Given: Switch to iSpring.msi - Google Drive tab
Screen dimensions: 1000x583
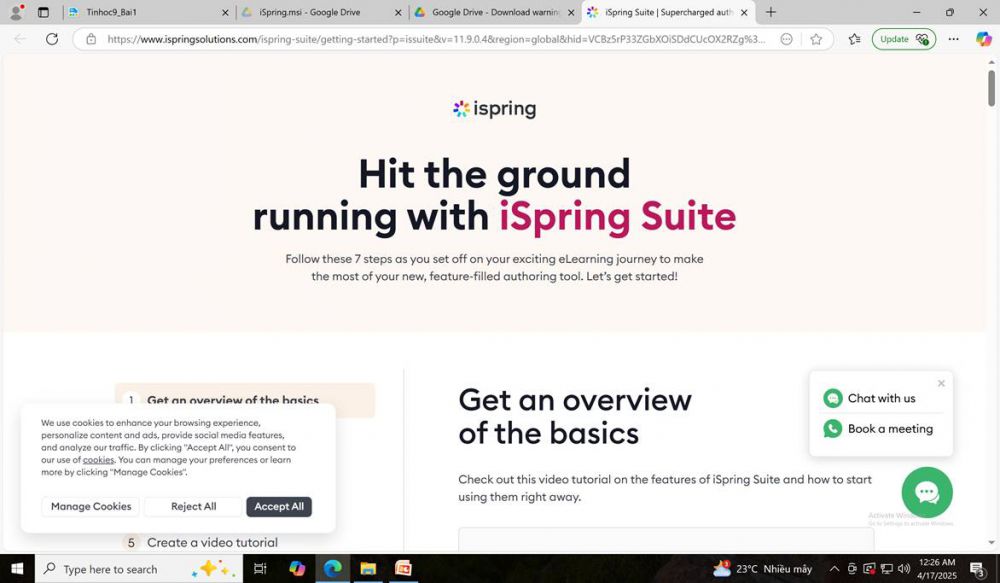Looking at the screenshot, I should pos(321,12).
